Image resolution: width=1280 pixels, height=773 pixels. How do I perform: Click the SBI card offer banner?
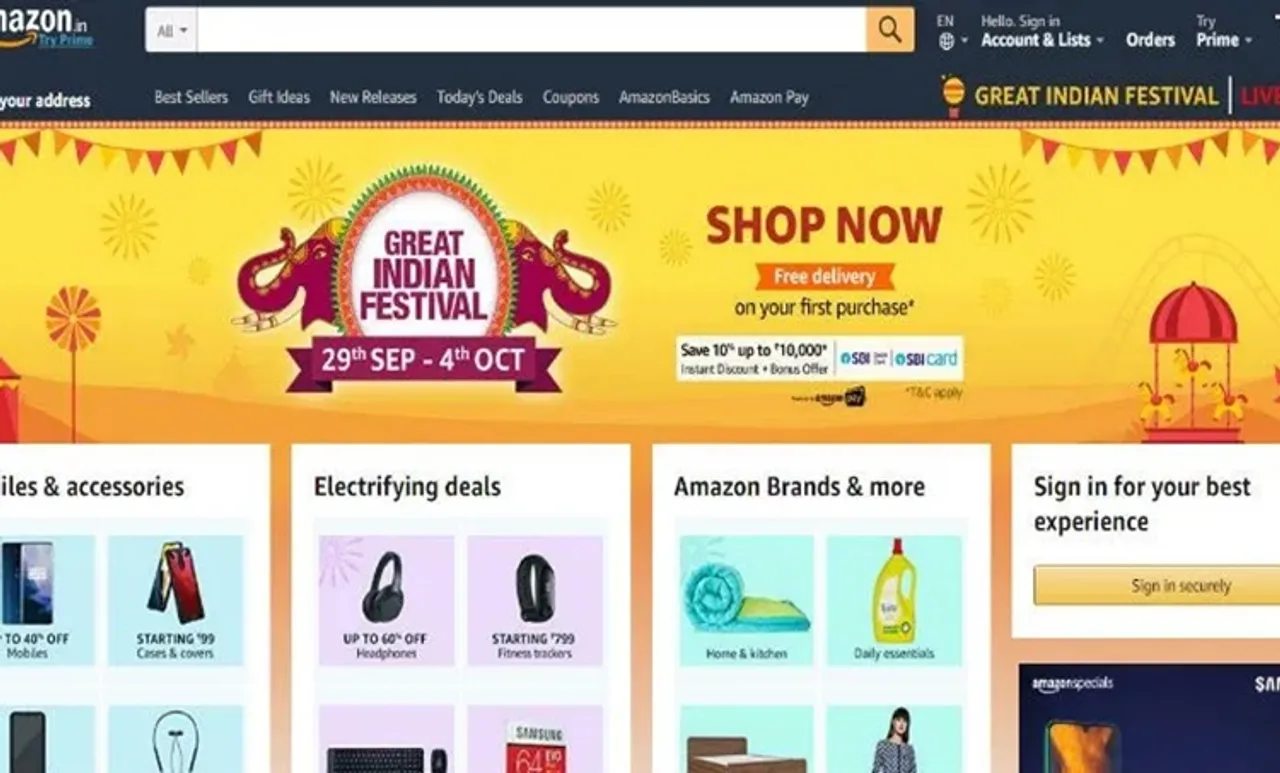point(820,359)
